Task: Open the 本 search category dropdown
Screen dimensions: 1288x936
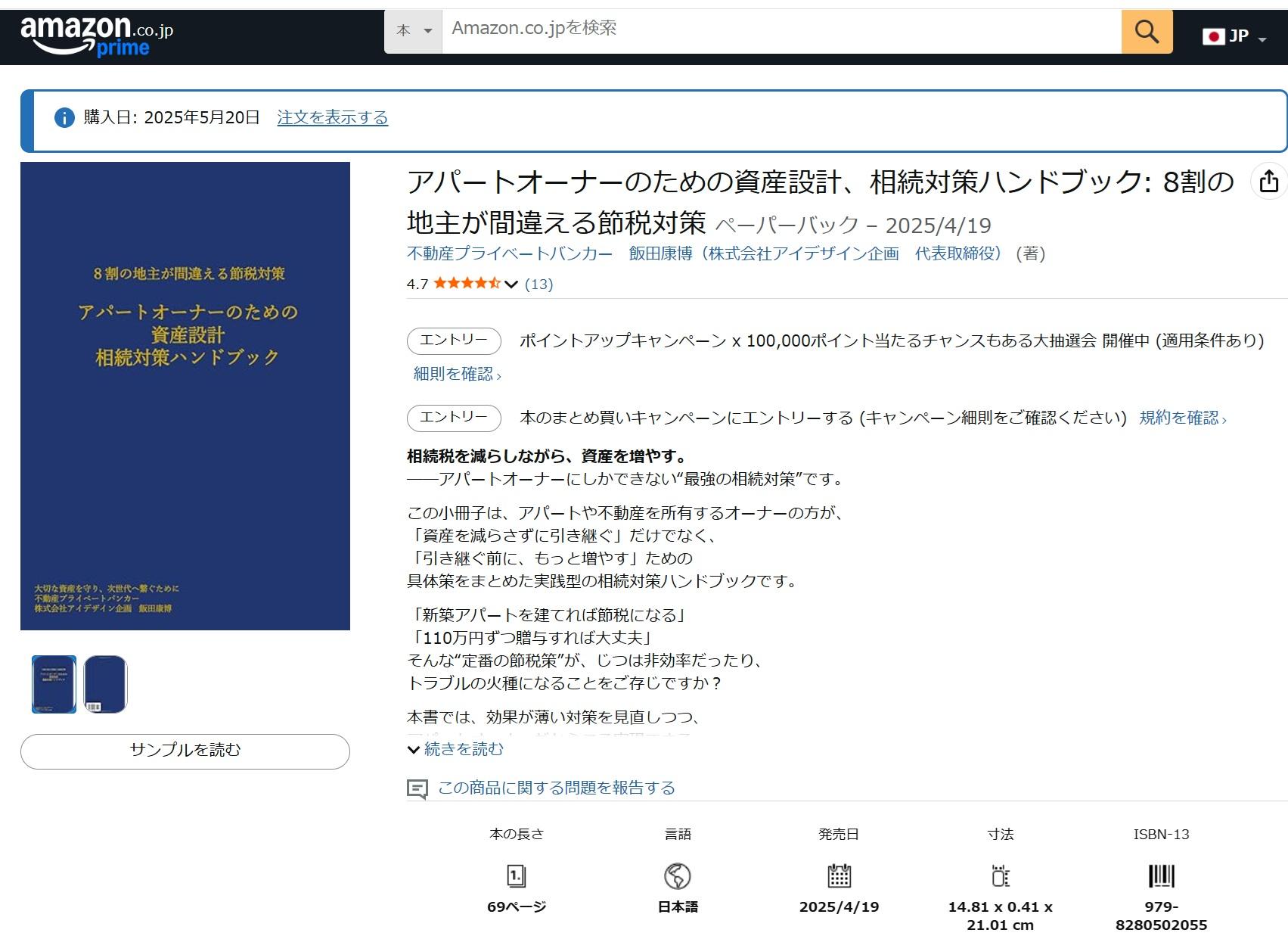Action: 413,32
